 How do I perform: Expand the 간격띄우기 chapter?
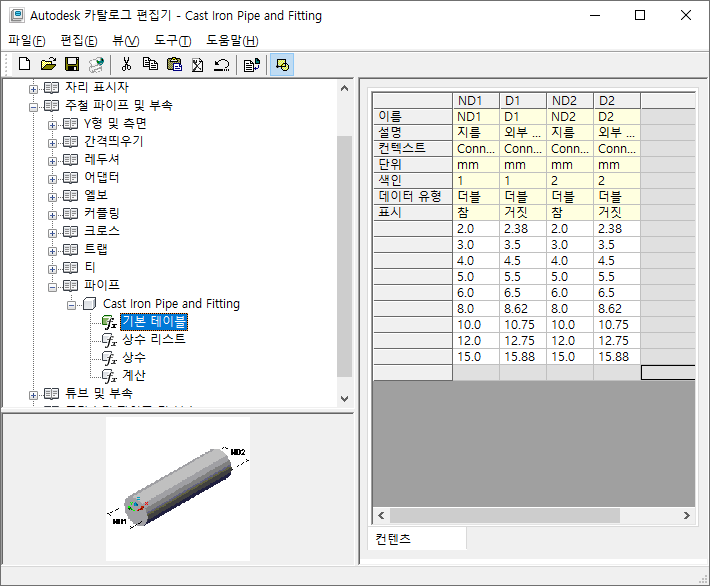[x=53, y=143]
